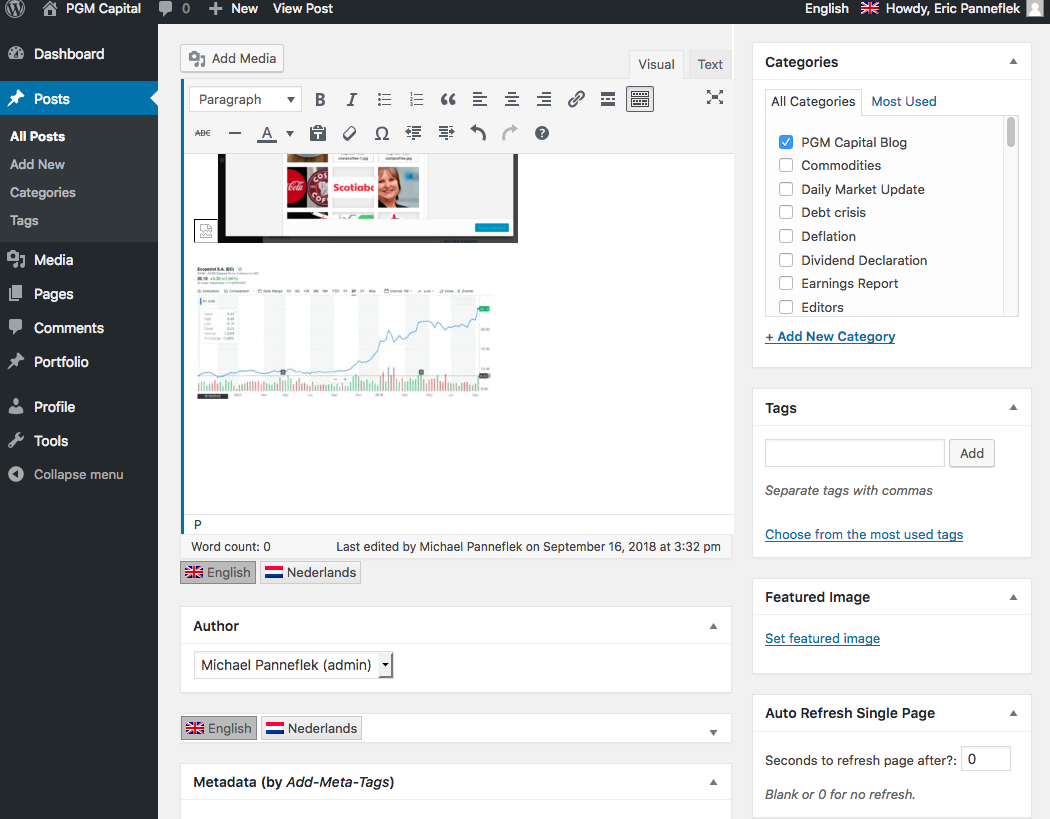Click the tags input field
The image size is (1050, 819).
click(x=854, y=453)
